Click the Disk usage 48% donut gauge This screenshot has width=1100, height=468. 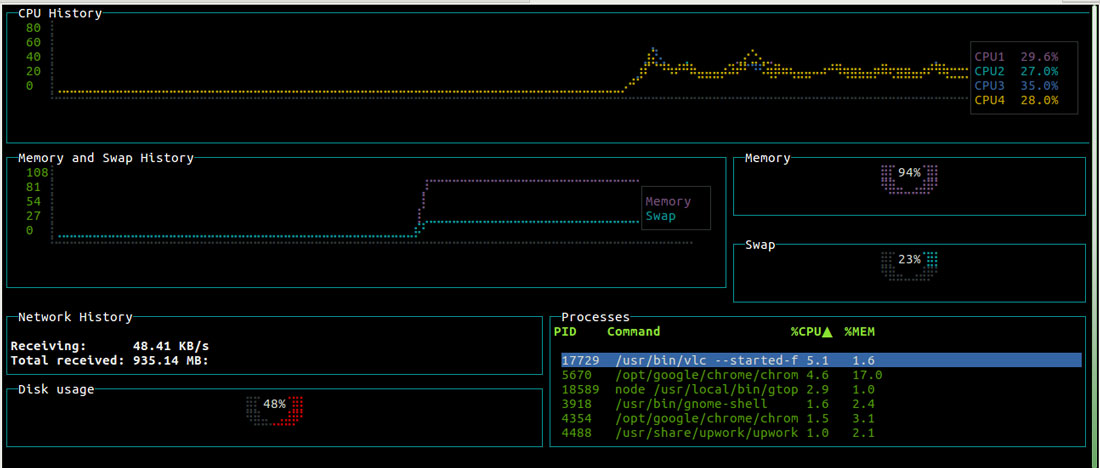pos(274,412)
